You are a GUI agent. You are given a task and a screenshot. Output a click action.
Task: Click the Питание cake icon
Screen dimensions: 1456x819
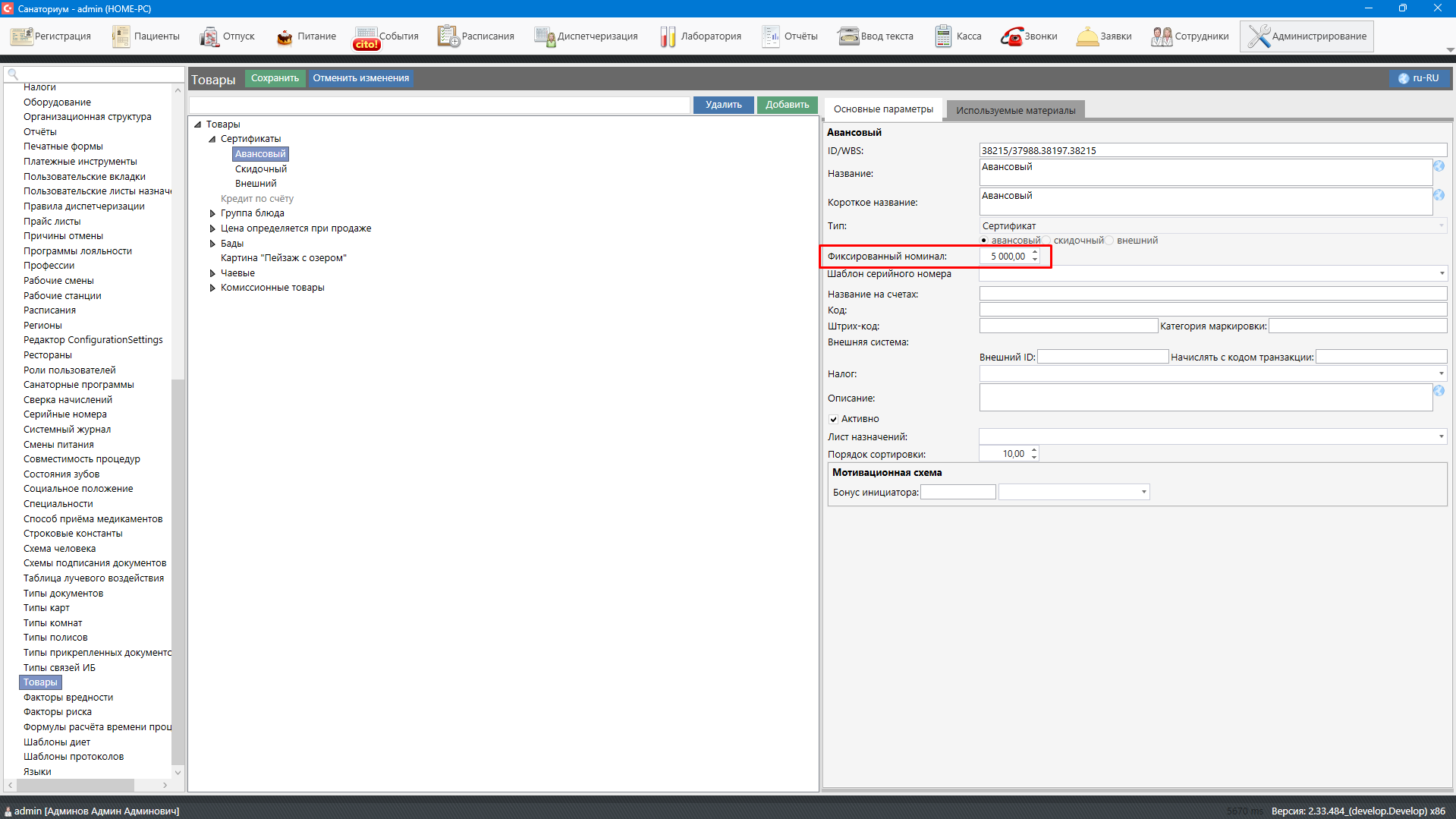[285, 36]
